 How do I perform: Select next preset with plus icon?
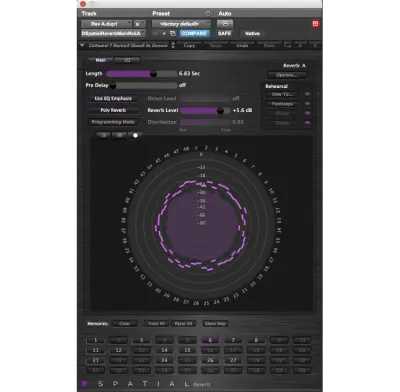[x=164, y=33]
